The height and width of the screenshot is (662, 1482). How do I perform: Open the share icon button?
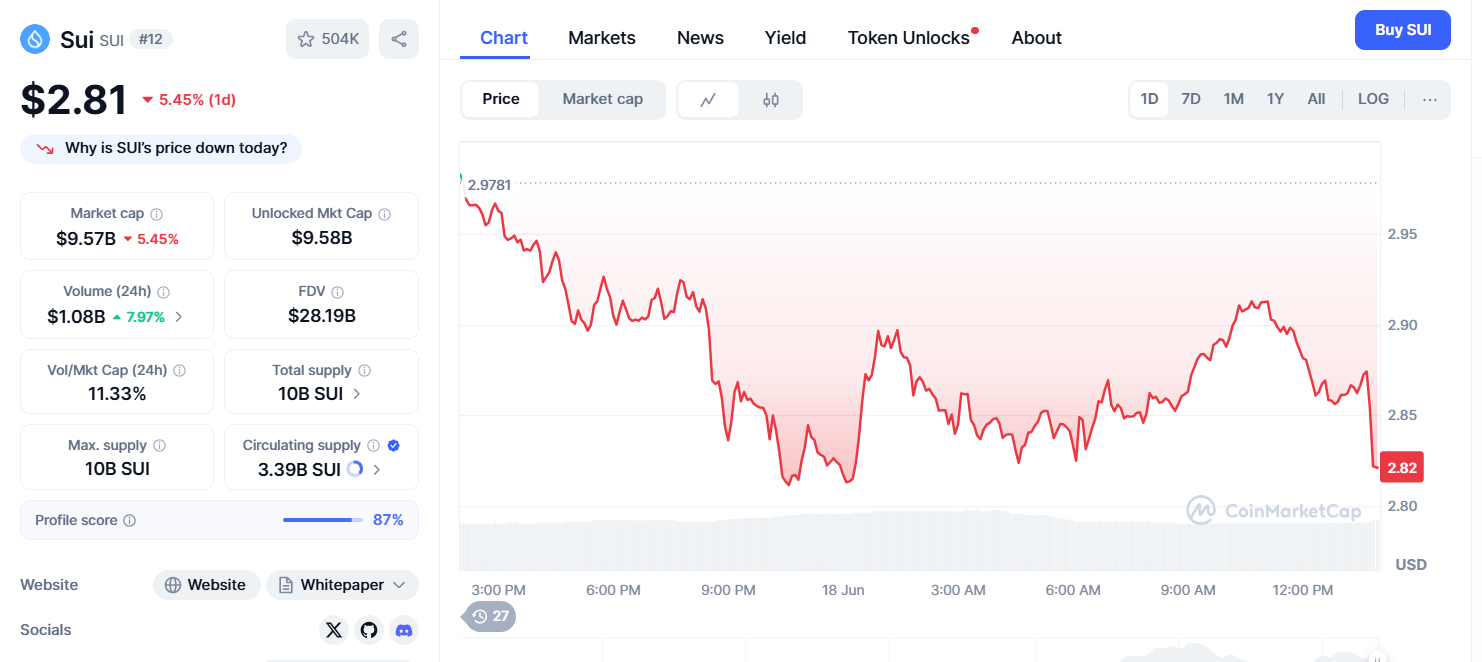tap(399, 39)
